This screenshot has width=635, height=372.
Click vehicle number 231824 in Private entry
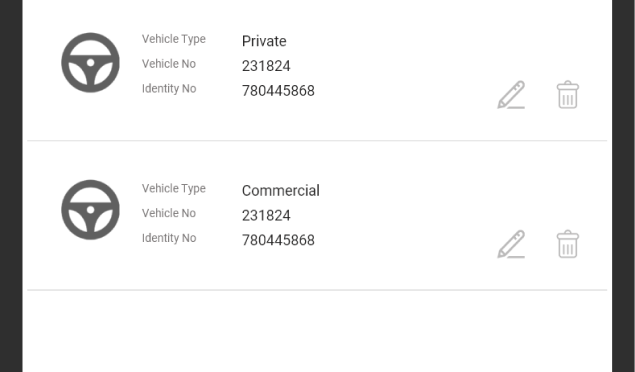266,66
